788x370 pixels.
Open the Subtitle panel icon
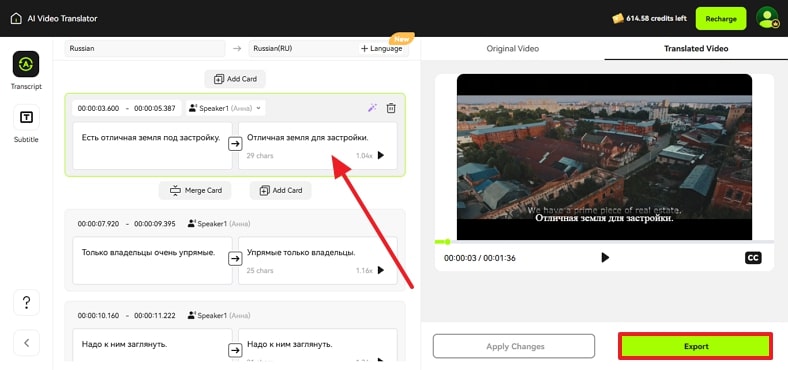(x=26, y=118)
